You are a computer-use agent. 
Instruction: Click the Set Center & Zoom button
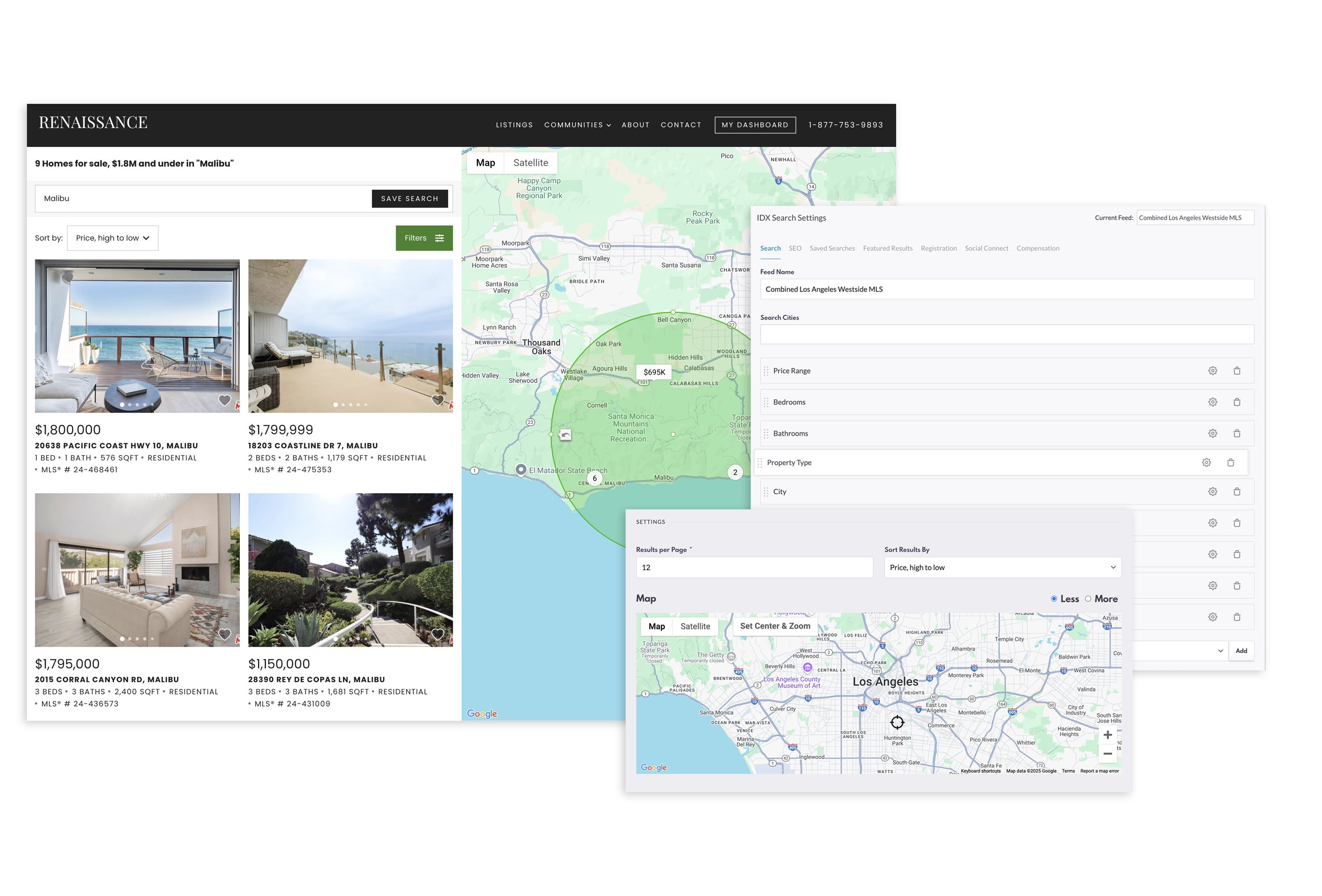775,626
